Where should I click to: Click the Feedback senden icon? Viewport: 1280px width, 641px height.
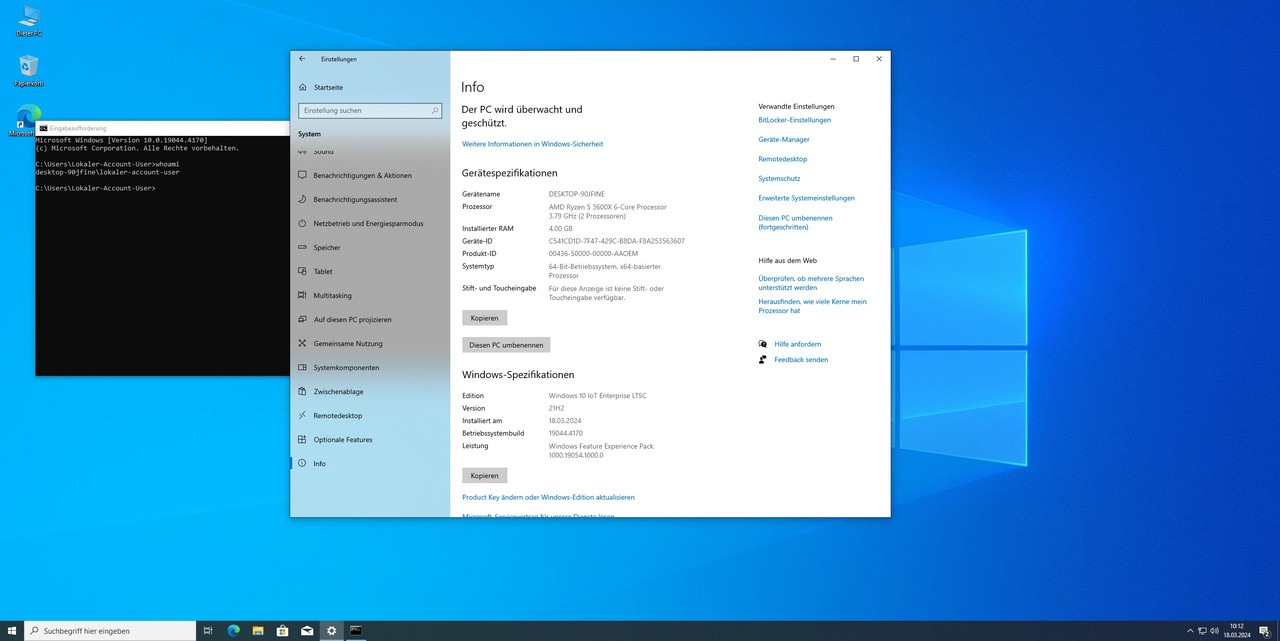[x=763, y=359]
